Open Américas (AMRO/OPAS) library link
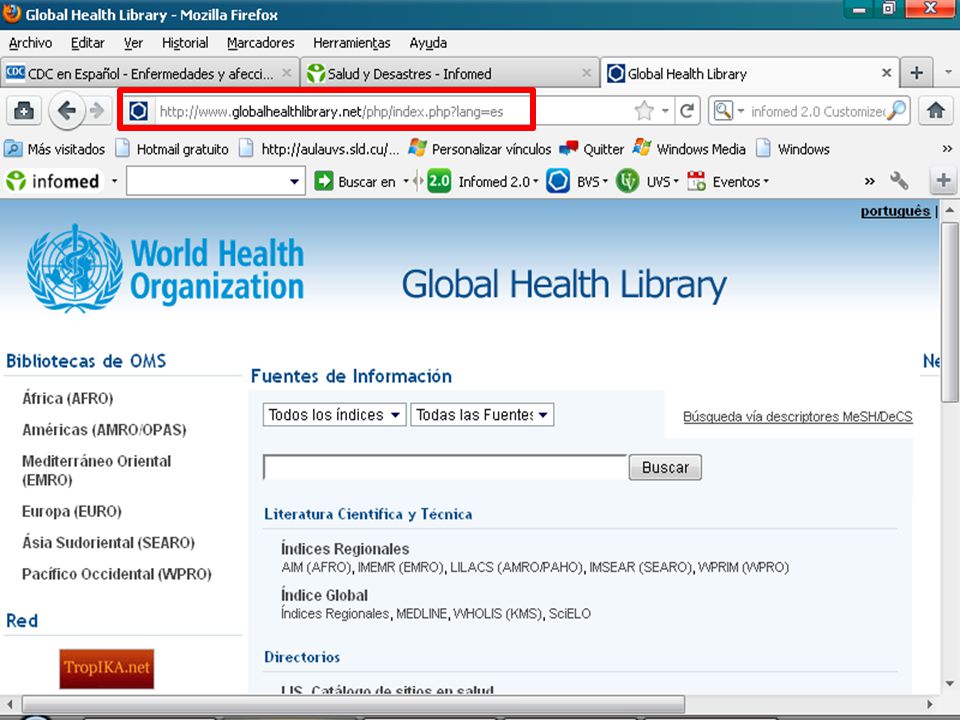Viewport: 960px width, 720px height. pyautogui.click(x=104, y=430)
